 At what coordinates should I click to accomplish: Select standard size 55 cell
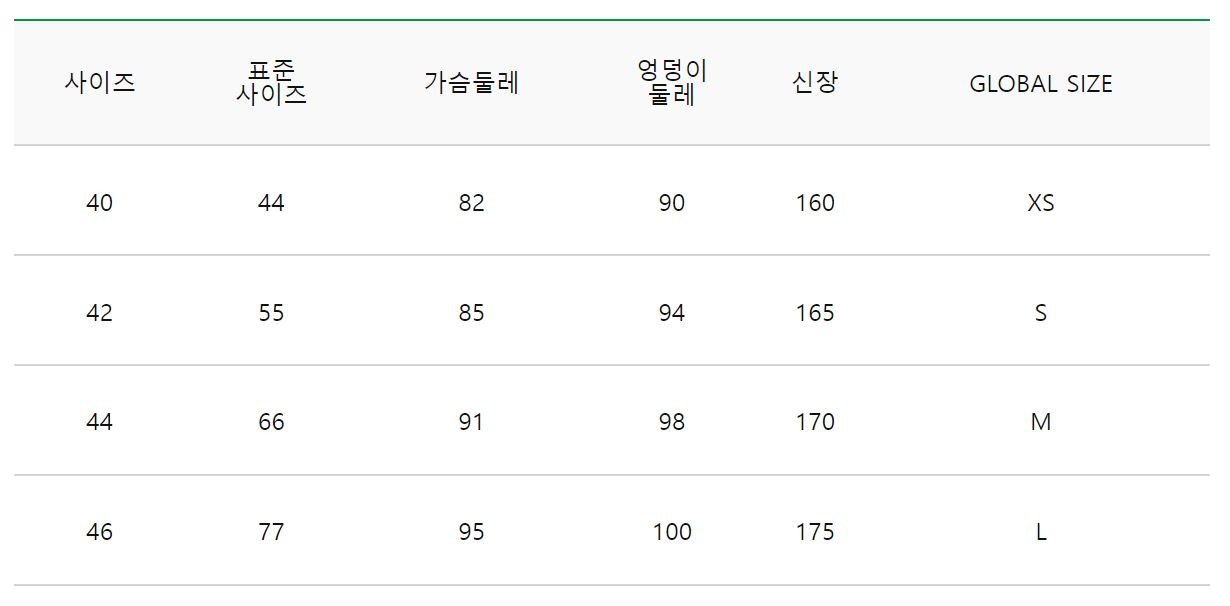pos(271,313)
